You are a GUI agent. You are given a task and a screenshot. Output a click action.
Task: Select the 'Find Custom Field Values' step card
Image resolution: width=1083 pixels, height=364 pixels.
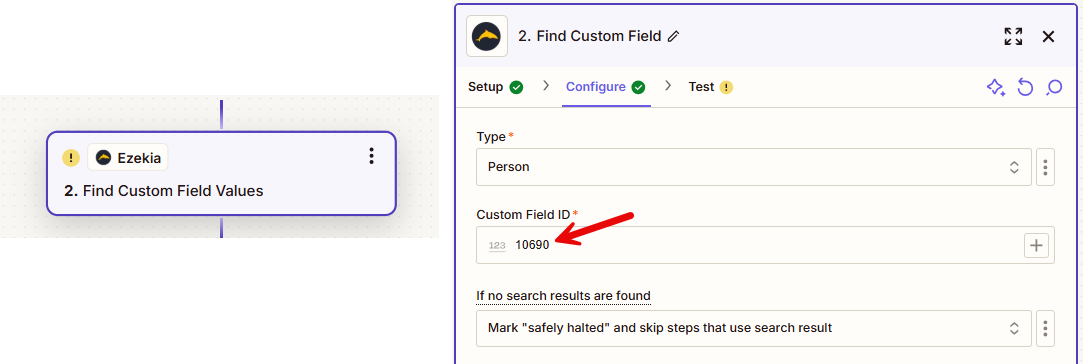pyautogui.click(x=221, y=173)
